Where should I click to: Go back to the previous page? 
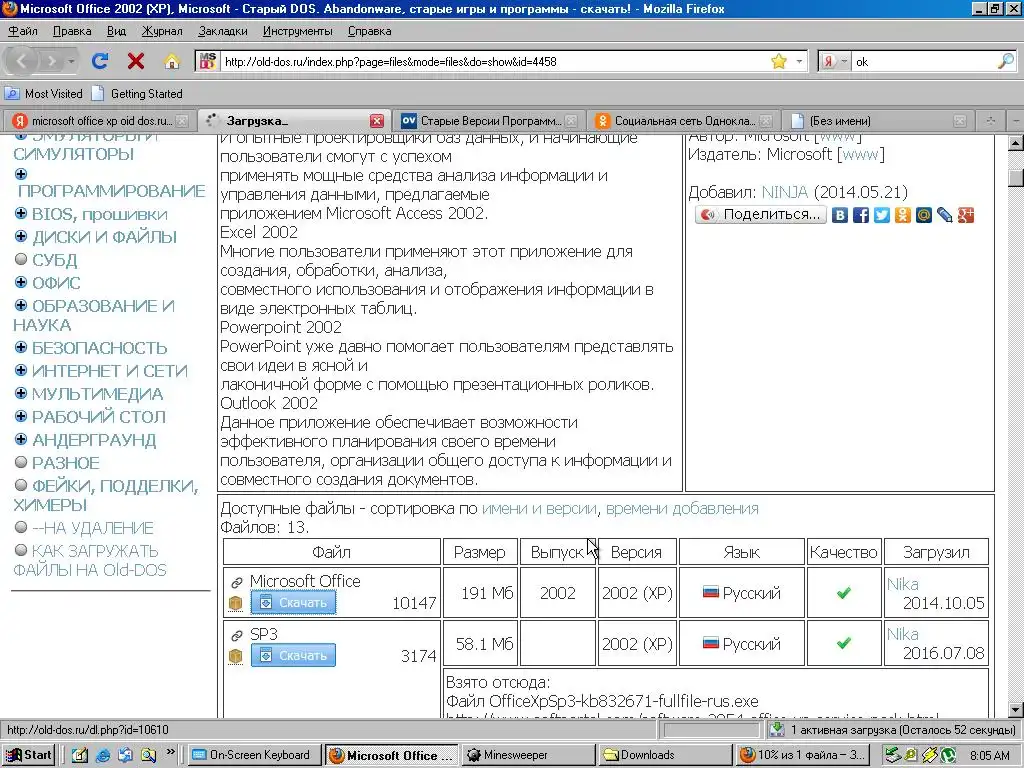point(22,61)
